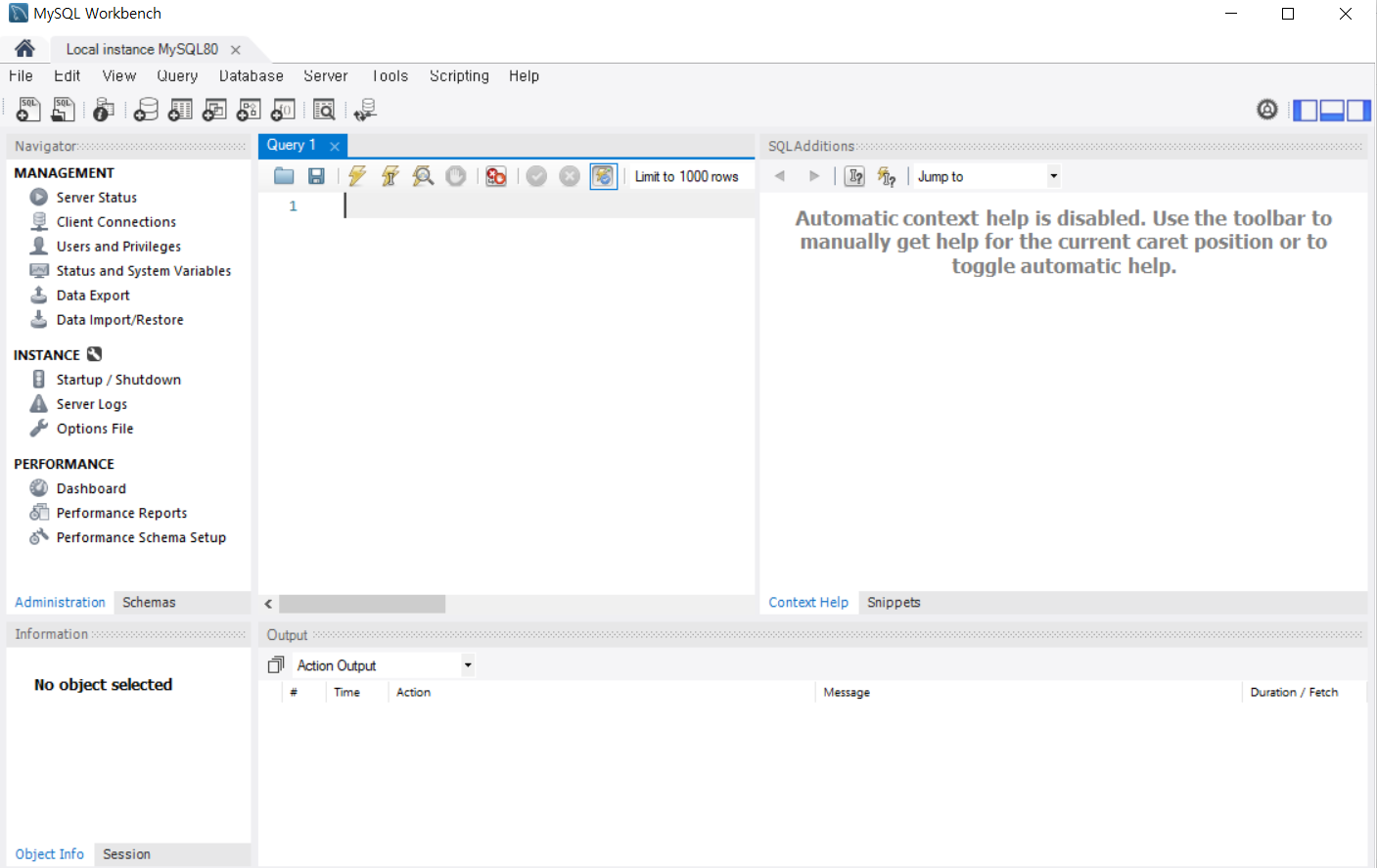Stop the executing query icon

point(456,176)
